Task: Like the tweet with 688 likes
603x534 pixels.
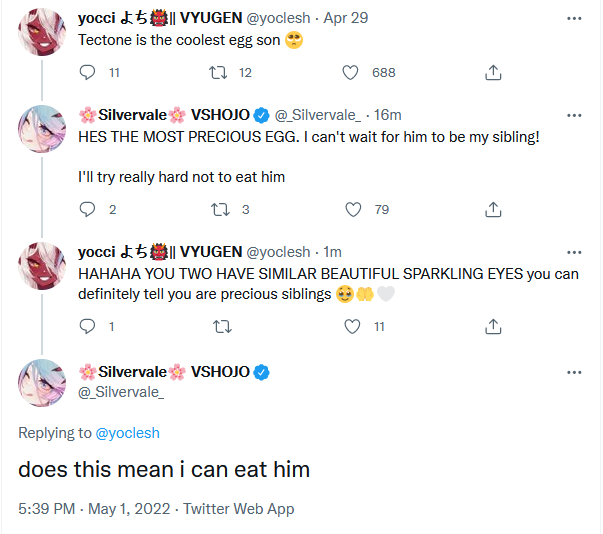Action: pos(351,72)
